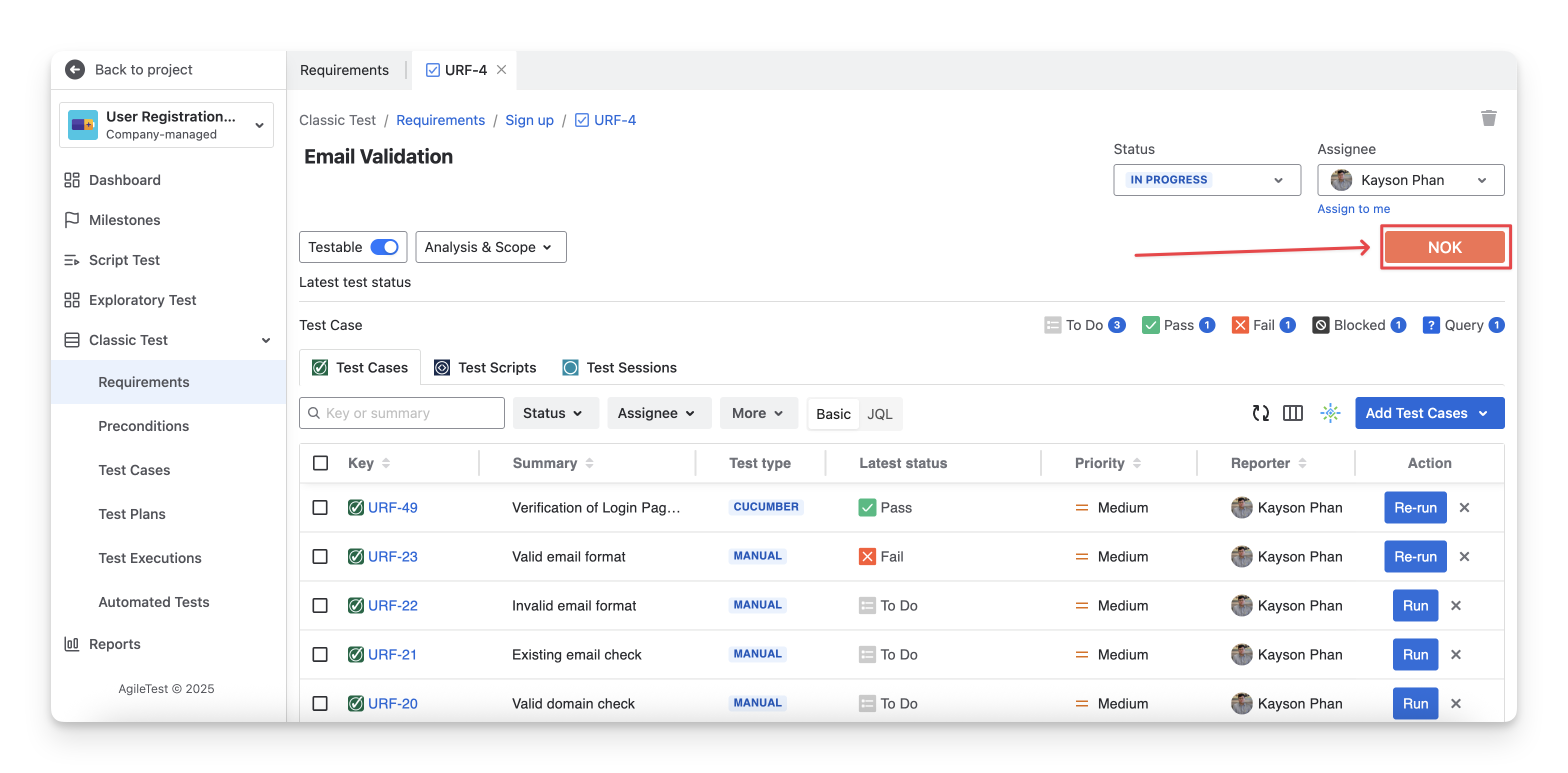The height and width of the screenshot is (773, 1568).
Task: Click the Key or summary search field
Action: (x=401, y=413)
